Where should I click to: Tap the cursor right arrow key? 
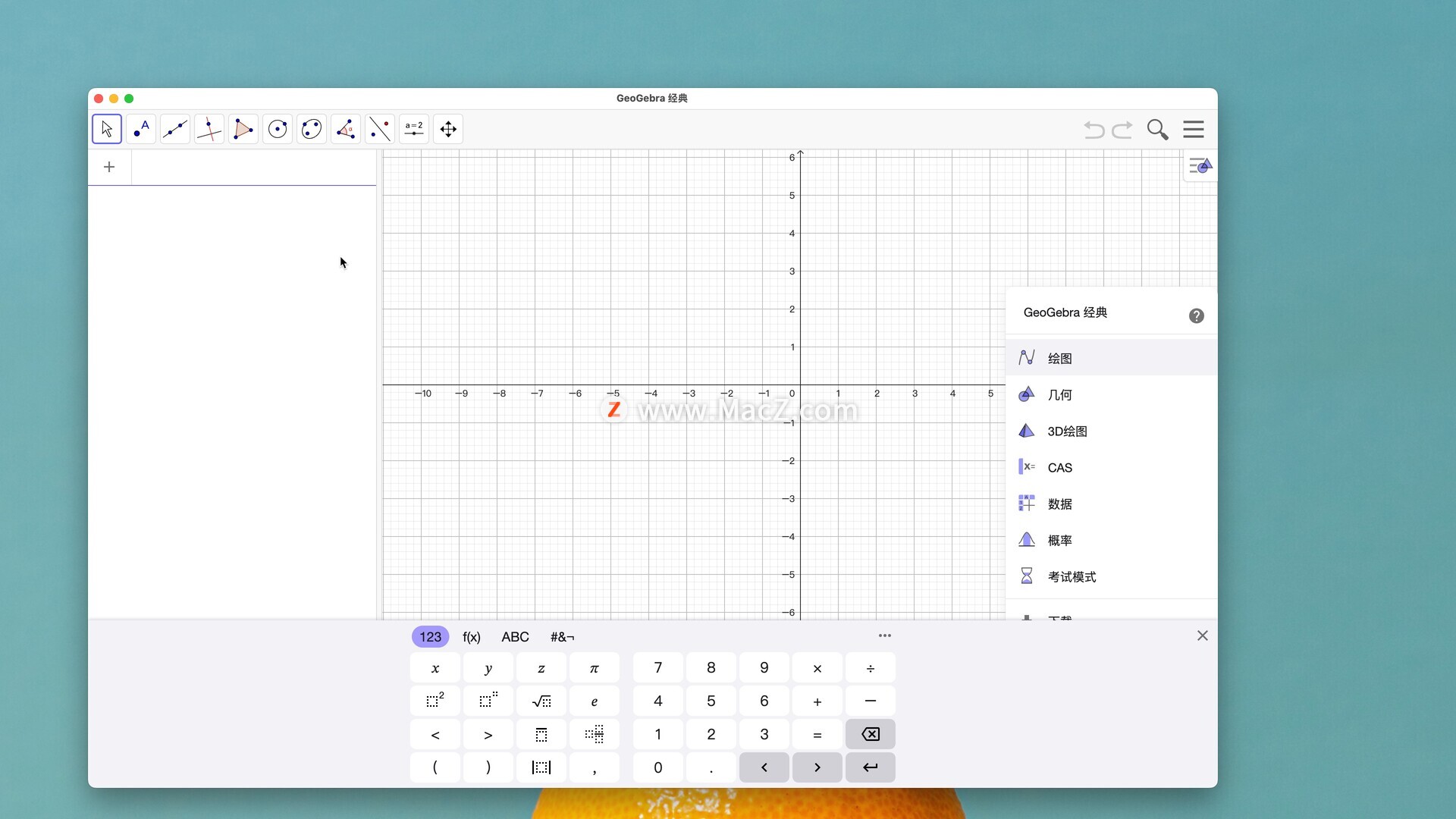tap(817, 767)
